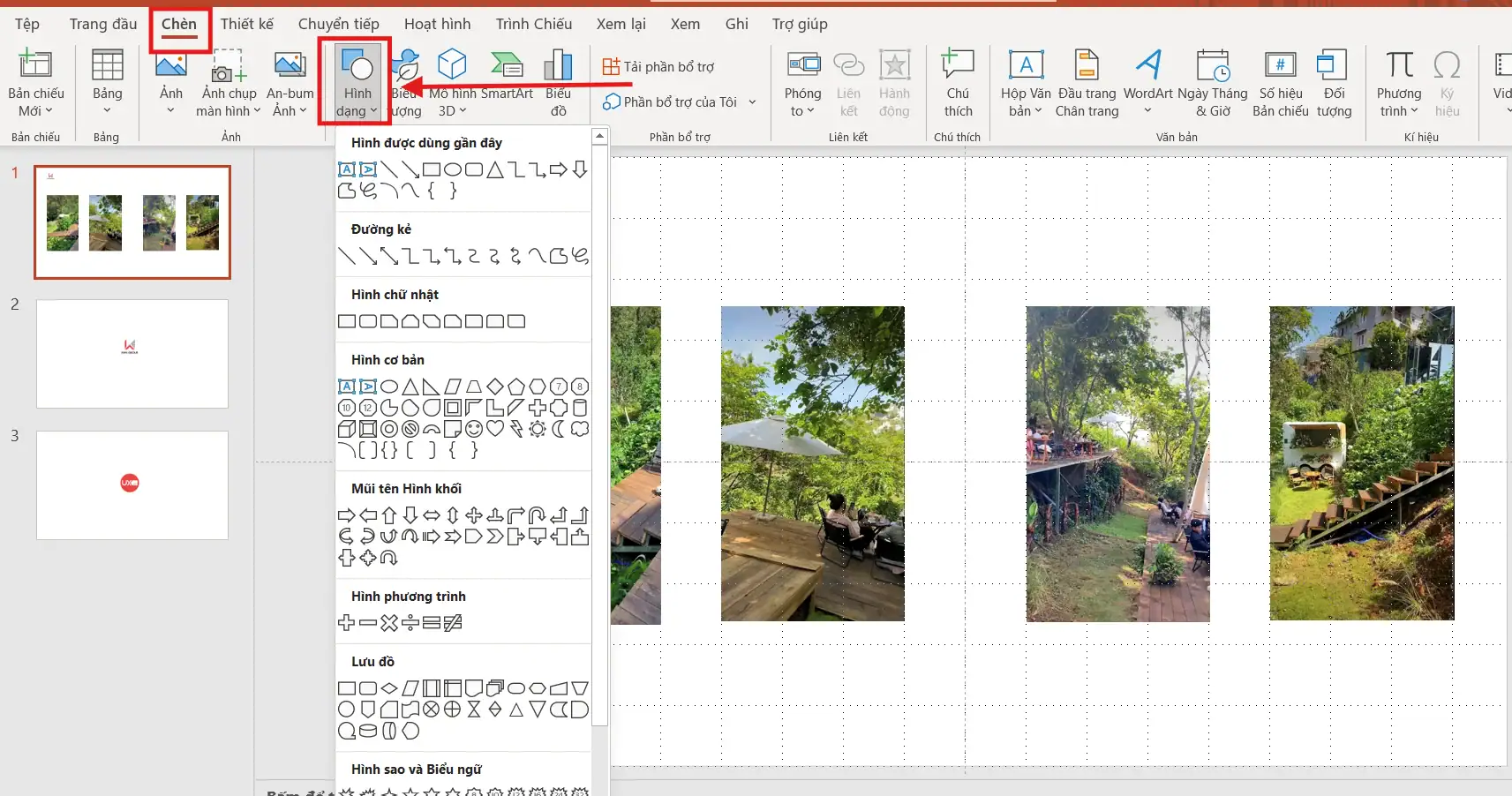Open the Bảng table dropdown
This screenshot has width=1512, height=796.
[x=107, y=83]
